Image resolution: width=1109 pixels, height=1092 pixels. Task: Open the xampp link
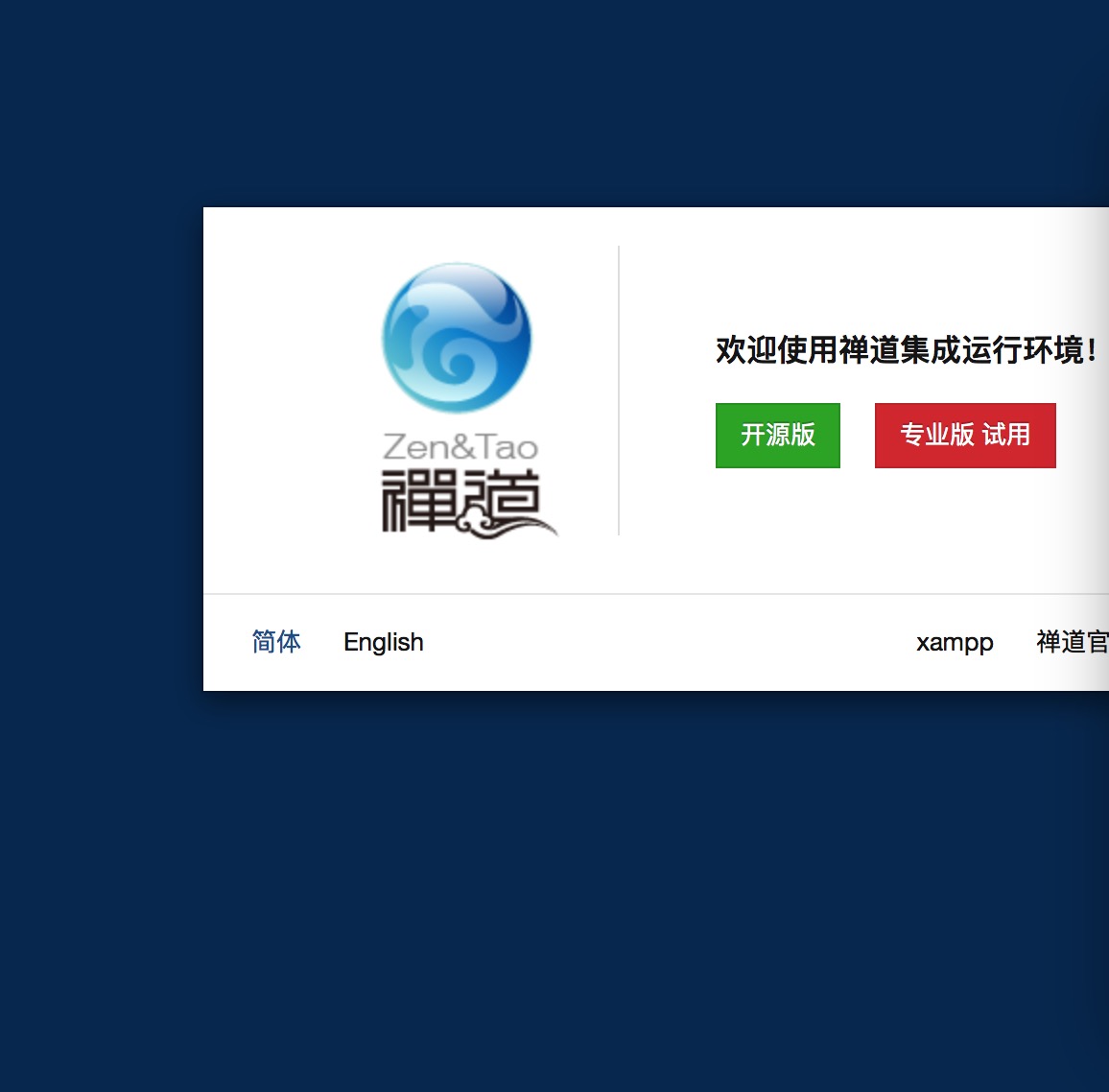pyautogui.click(x=955, y=642)
